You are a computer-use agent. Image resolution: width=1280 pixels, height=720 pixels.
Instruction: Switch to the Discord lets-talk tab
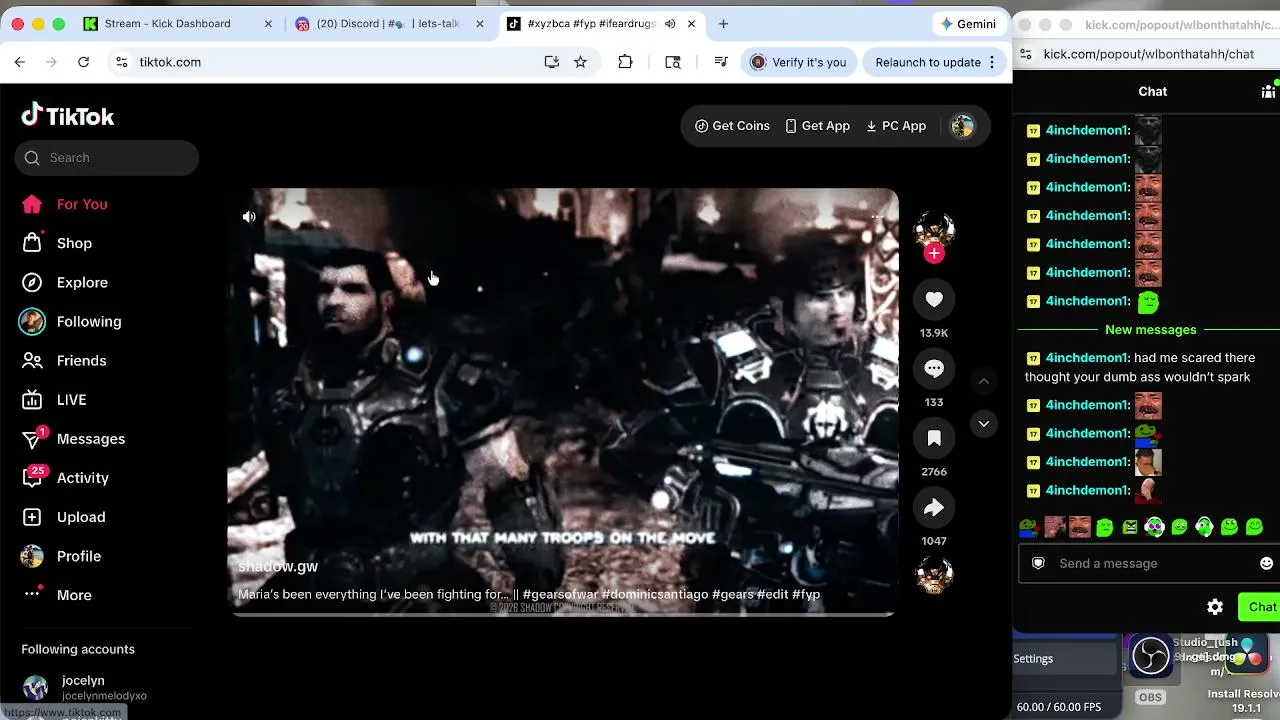click(x=386, y=24)
